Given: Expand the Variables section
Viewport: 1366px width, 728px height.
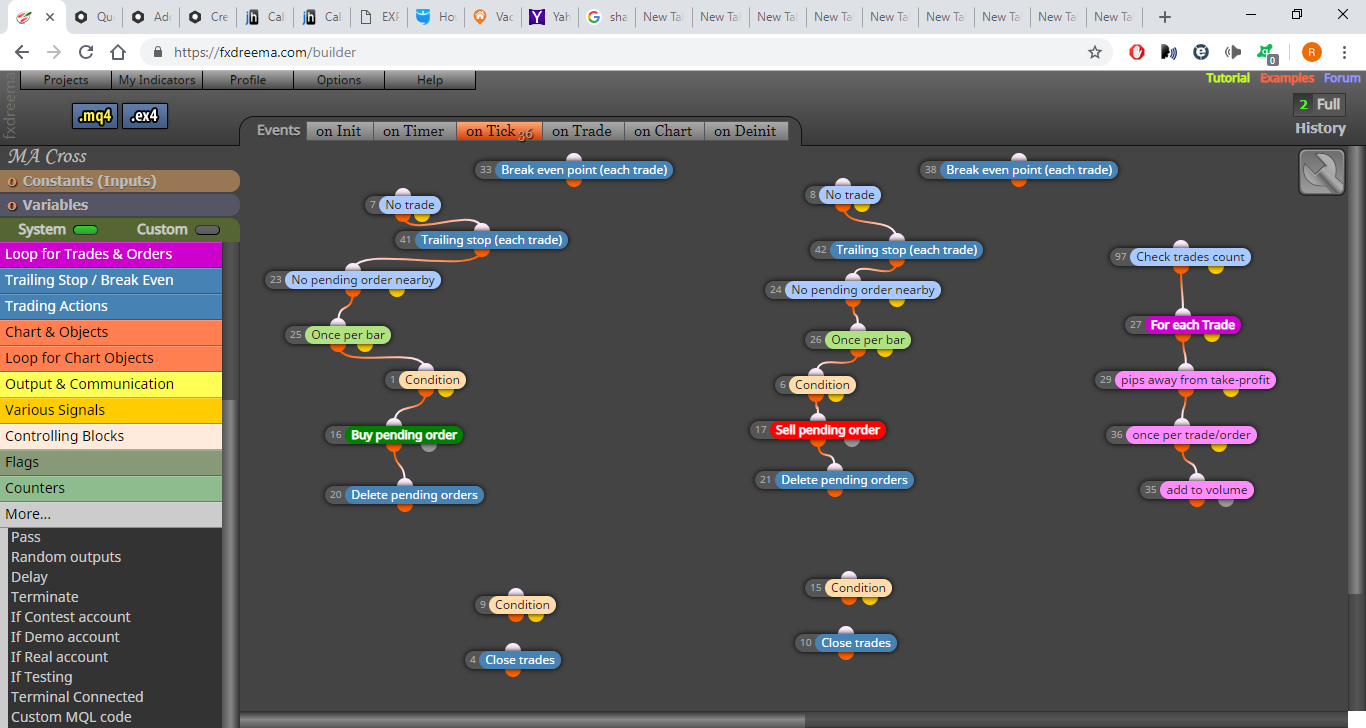Looking at the screenshot, I should 120,205.
